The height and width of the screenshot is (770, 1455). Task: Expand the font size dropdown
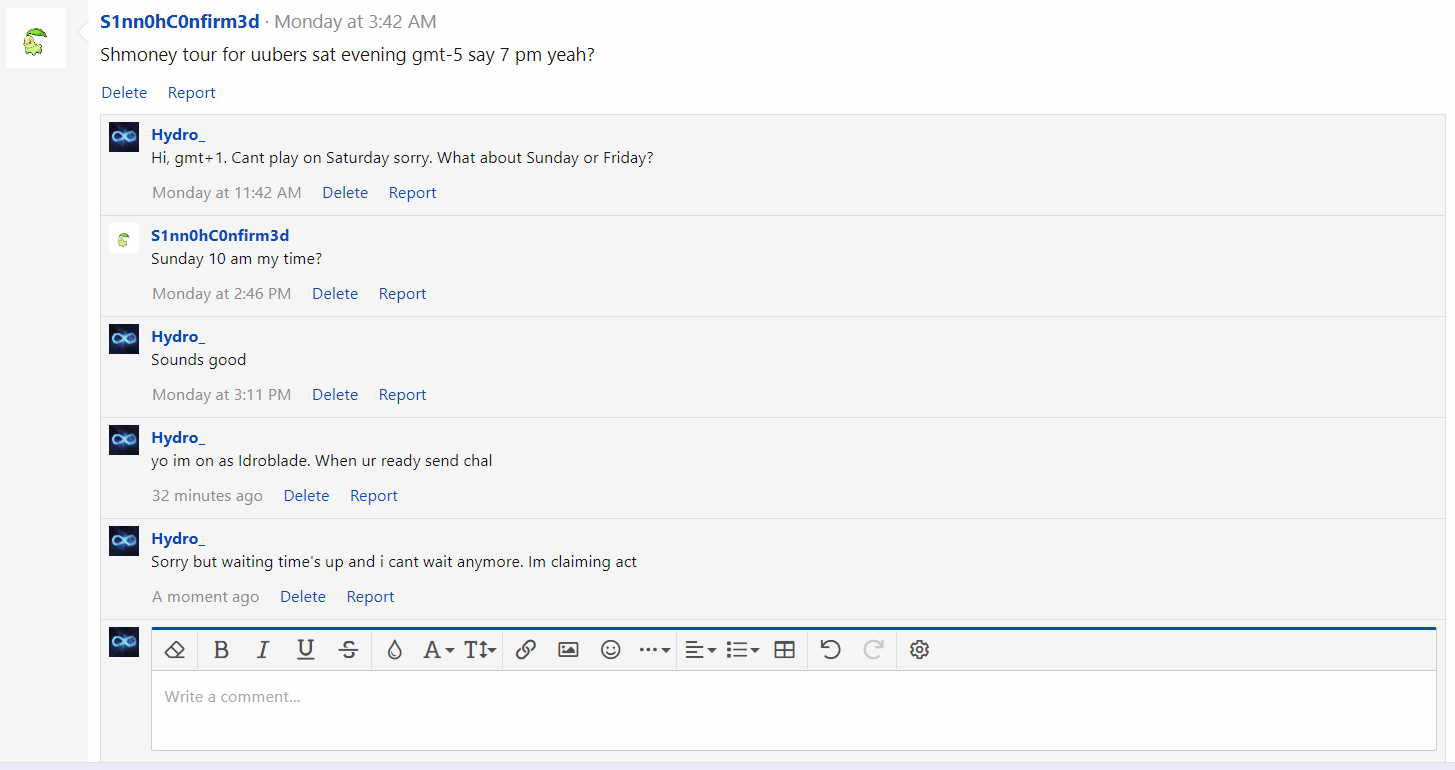(x=480, y=650)
